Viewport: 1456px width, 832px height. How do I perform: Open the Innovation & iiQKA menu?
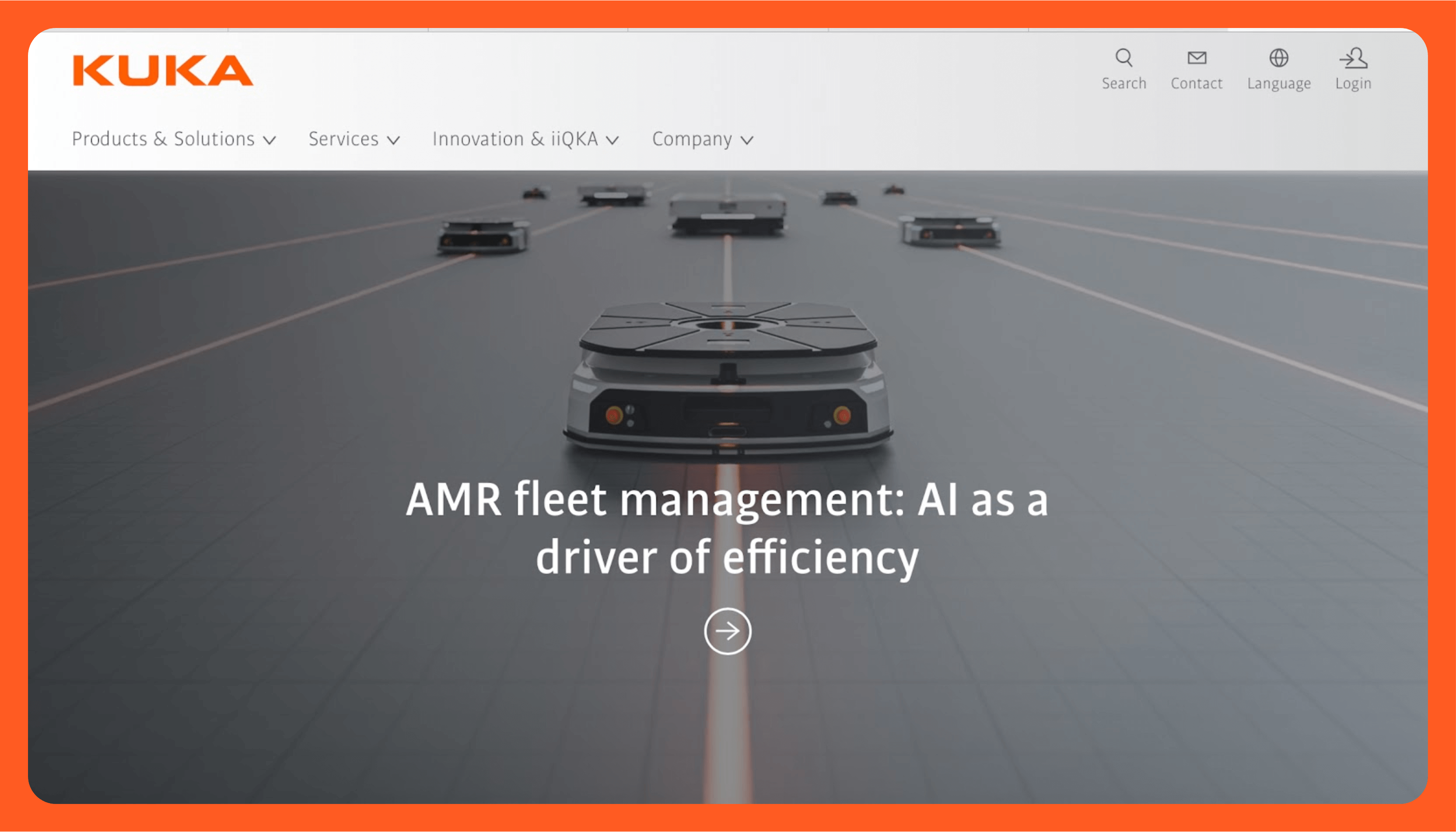tap(514, 139)
